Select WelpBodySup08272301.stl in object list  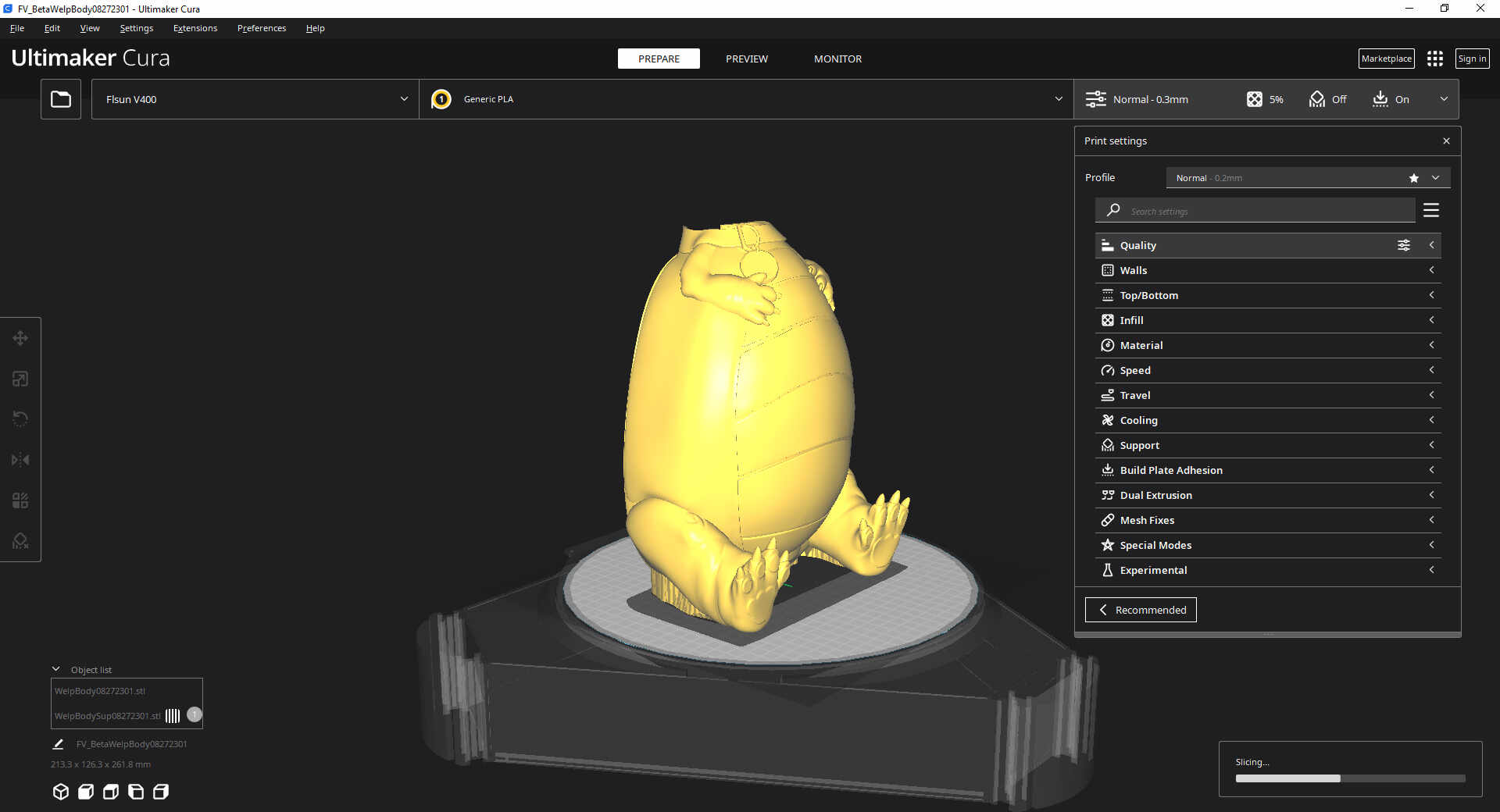tap(108, 716)
